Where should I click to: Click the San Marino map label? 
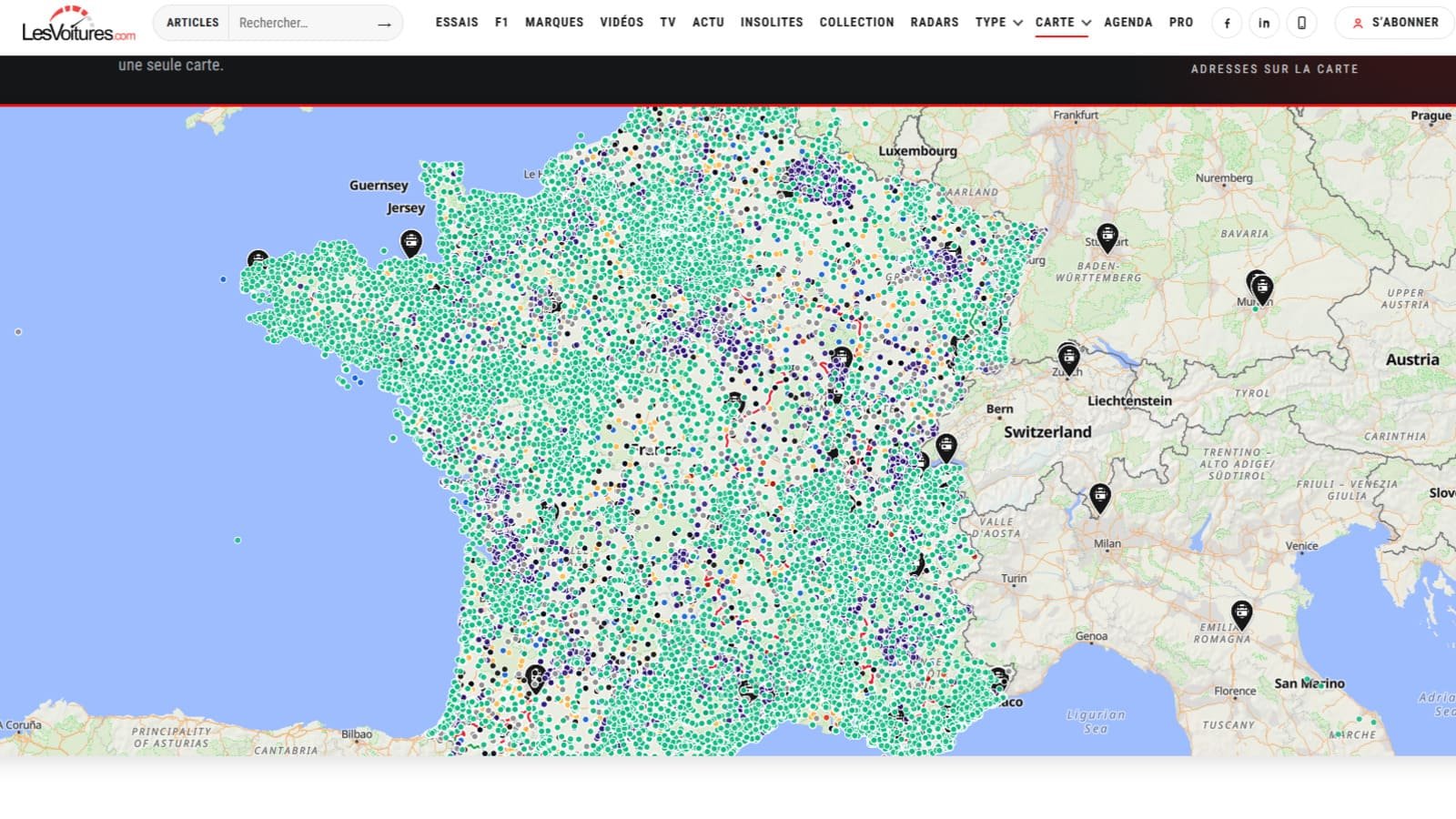(x=1309, y=683)
